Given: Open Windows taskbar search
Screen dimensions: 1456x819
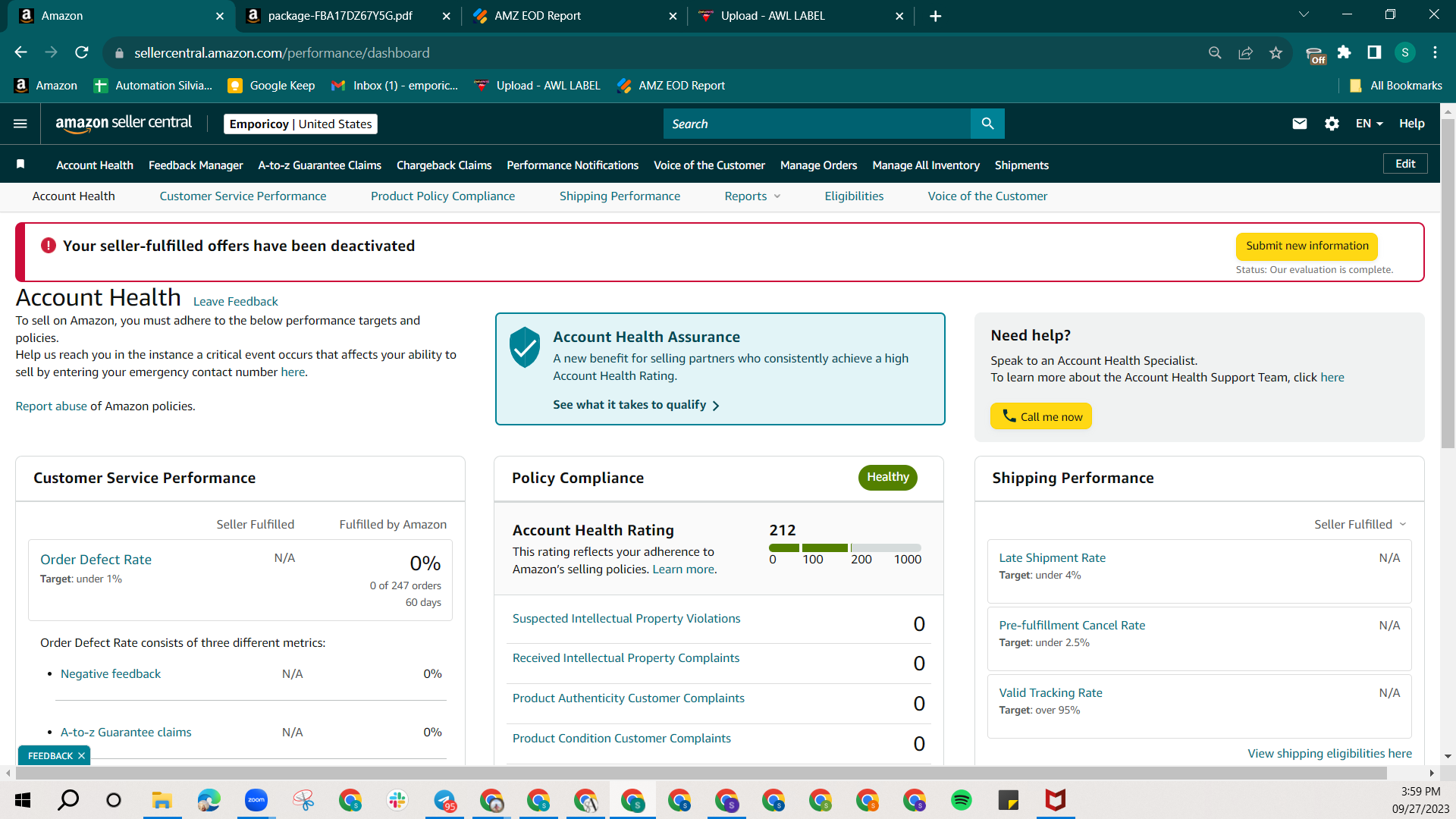Looking at the screenshot, I should coord(68,800).
